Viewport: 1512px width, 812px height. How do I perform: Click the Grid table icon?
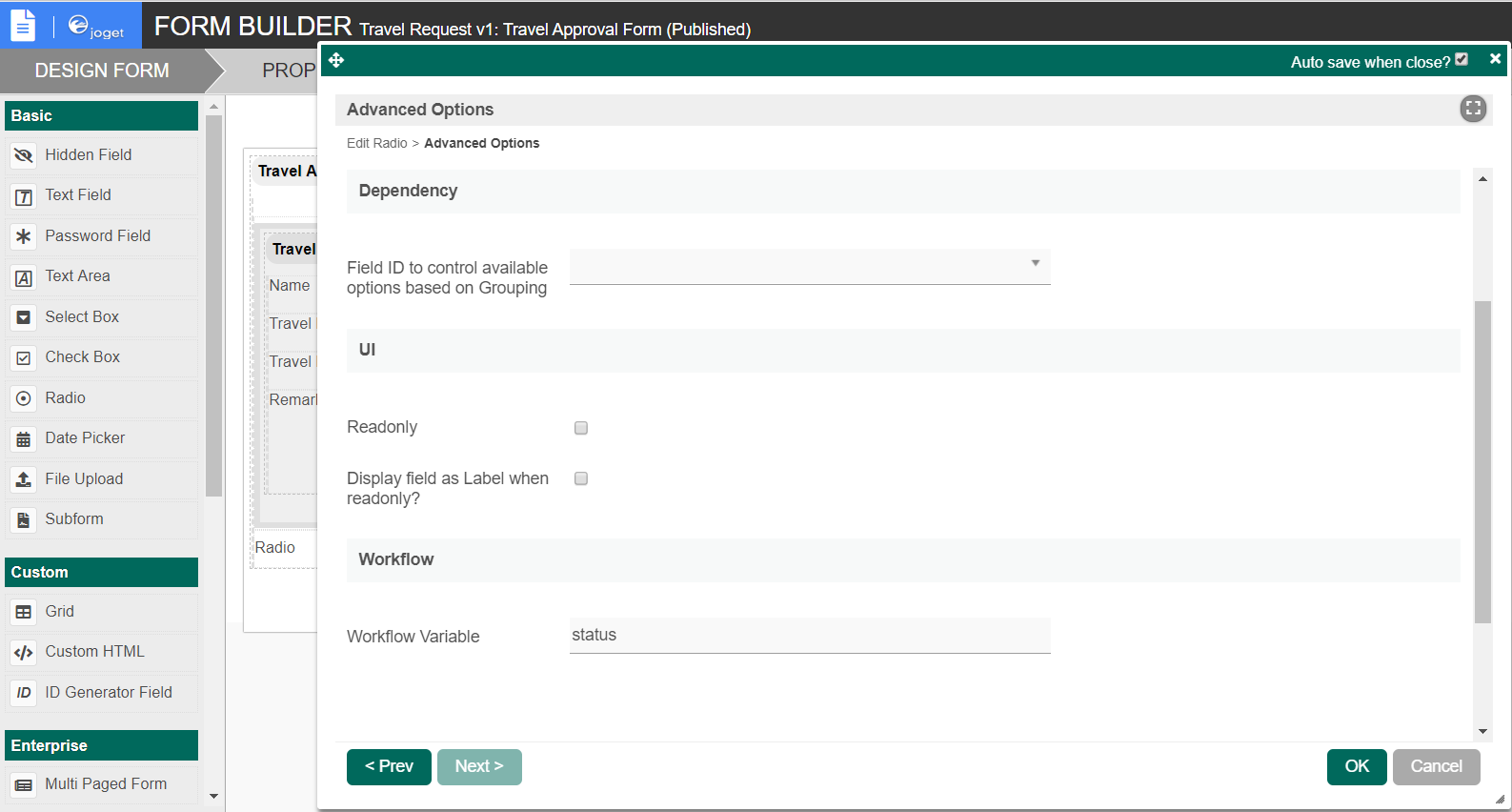coord(24,612)
